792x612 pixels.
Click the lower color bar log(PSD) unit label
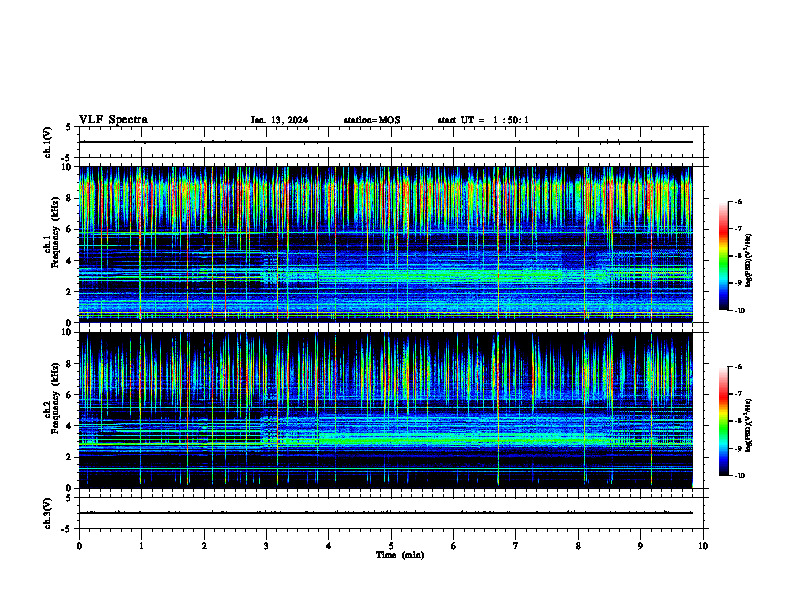coord(749,425)
